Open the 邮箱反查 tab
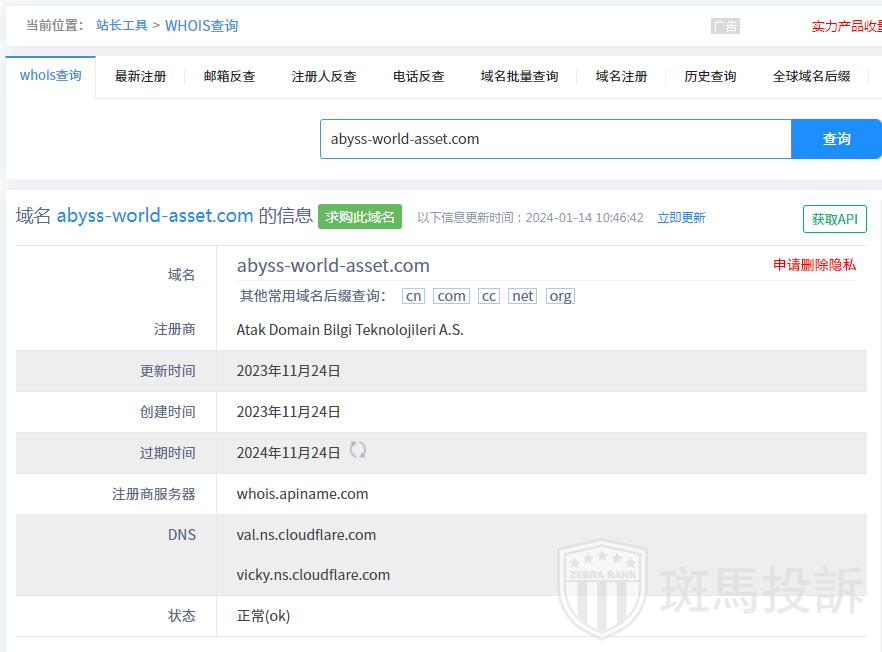 click(x=230, y=76)
